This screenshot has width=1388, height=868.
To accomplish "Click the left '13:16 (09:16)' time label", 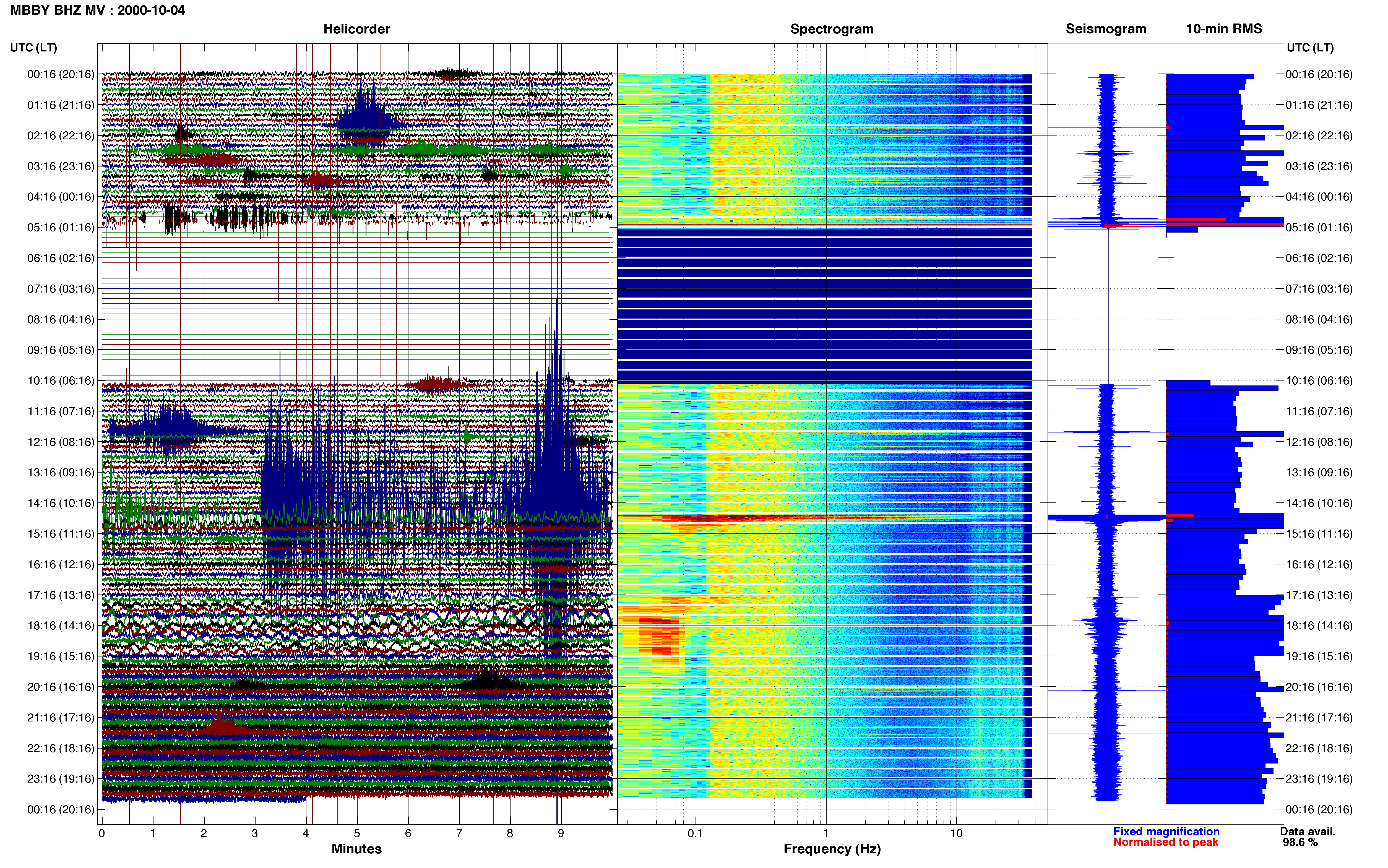I will click(x=61, y=473).
